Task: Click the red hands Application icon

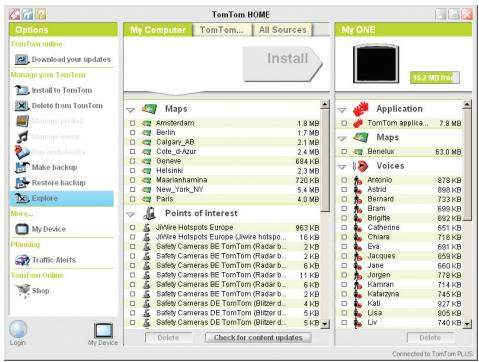Action: coord(361,109)
